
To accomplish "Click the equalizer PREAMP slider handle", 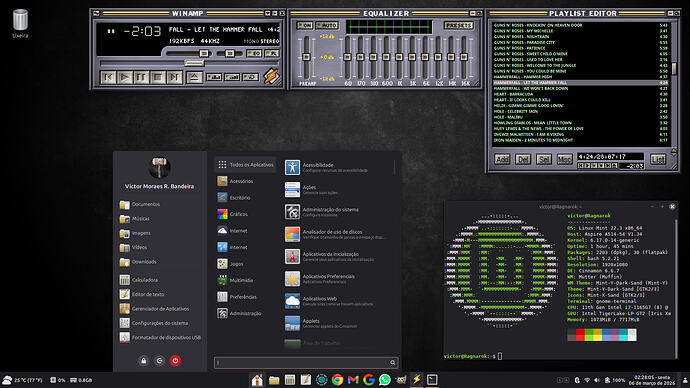I will [x=306, y=57].
